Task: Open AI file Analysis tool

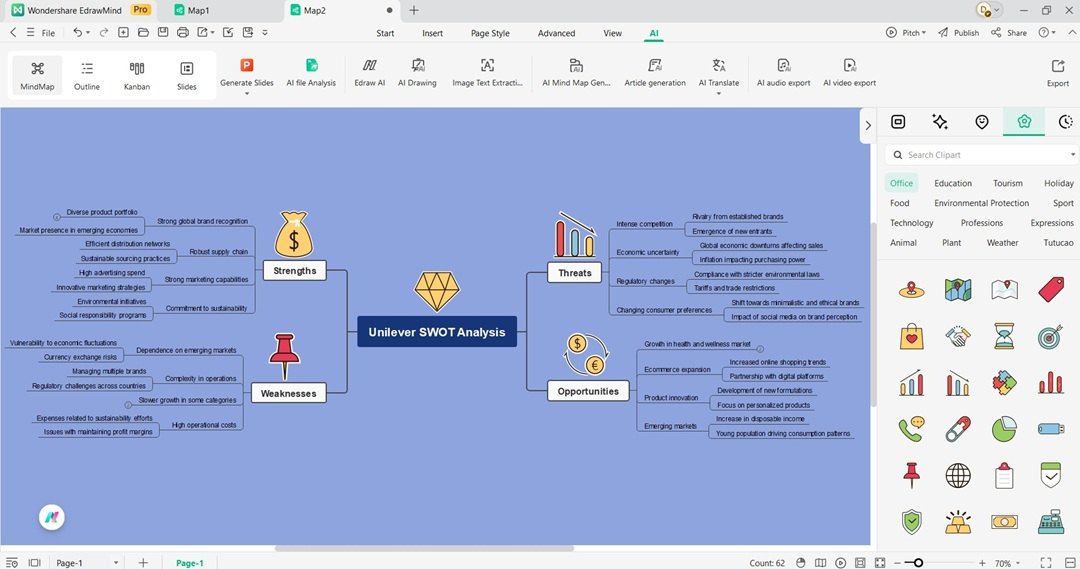Action: coord(311,72)
